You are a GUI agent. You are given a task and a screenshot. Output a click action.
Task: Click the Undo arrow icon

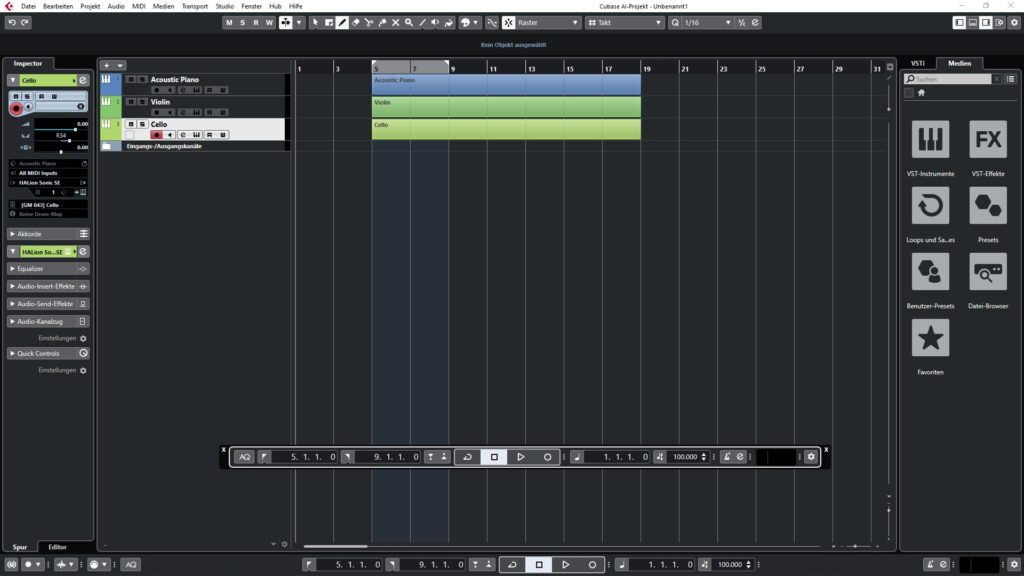(12, 23)
